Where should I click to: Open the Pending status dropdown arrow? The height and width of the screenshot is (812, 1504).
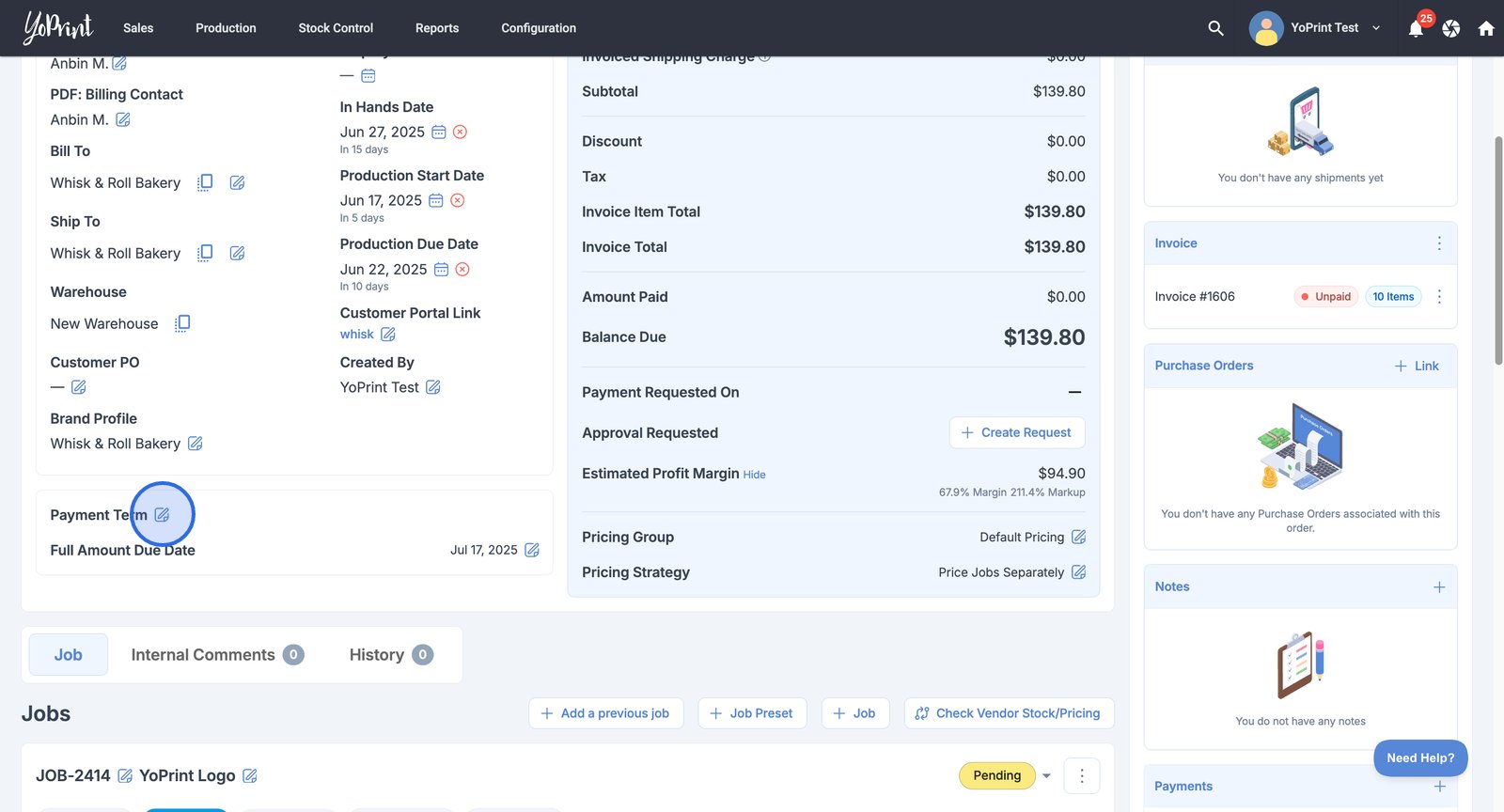(x=1046, y=775)
